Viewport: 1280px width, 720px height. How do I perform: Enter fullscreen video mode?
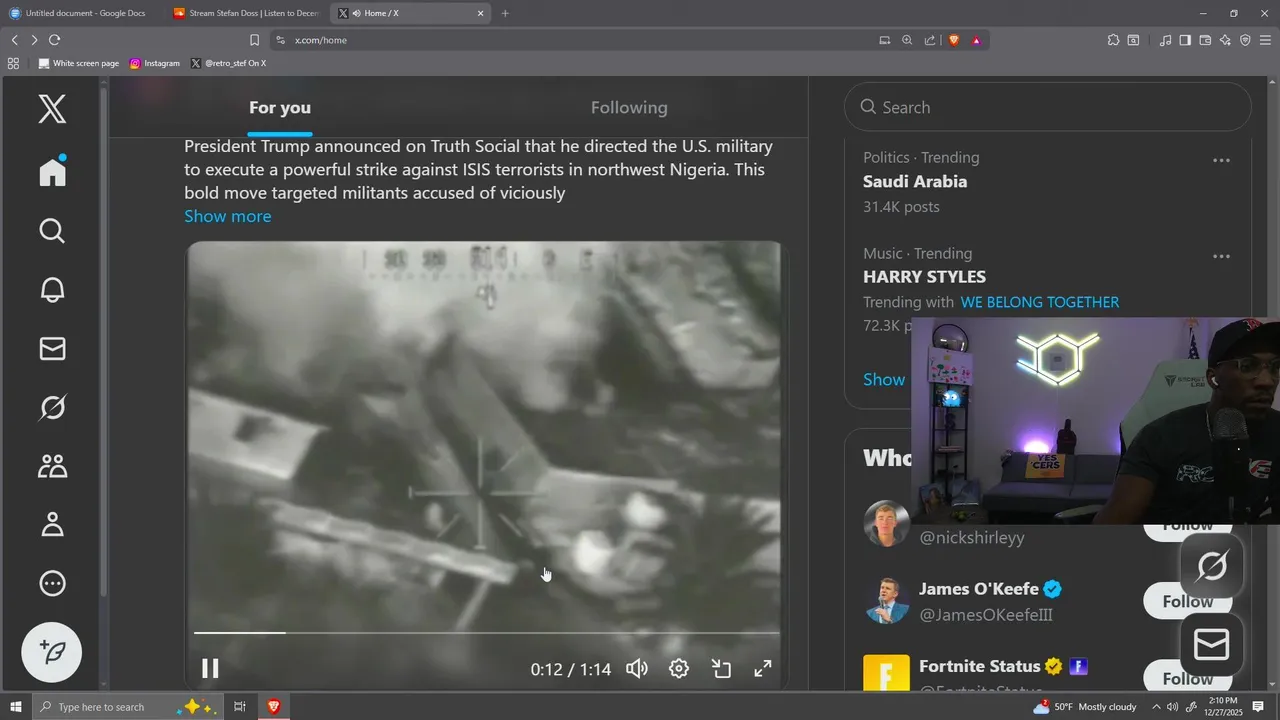click(763, 668)
